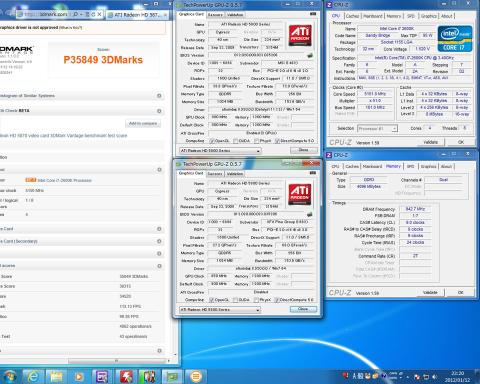Open notification area overflow arrow in tray
480x384 pixels.
click(x=408, y=377)
